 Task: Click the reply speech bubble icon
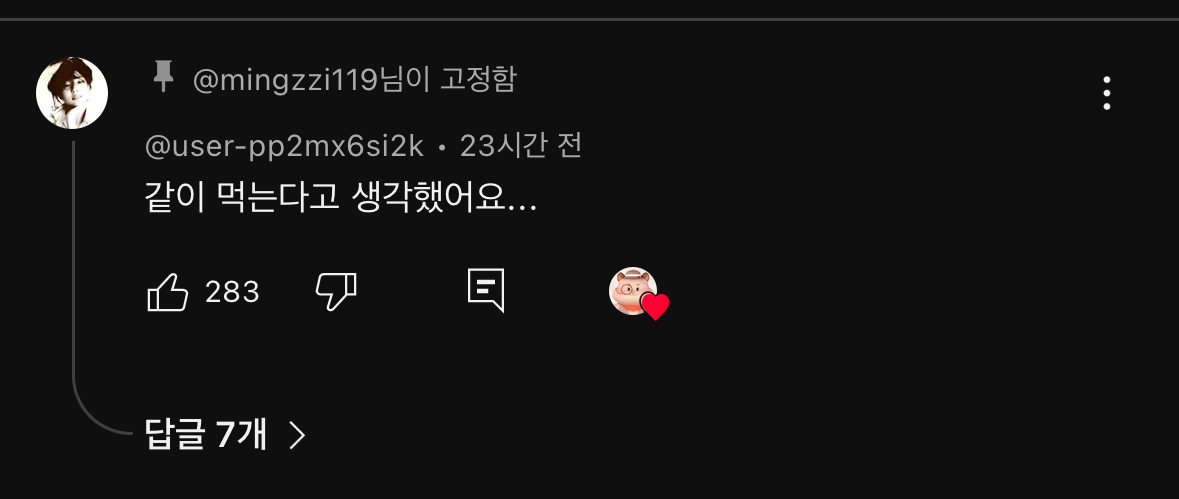486,291
